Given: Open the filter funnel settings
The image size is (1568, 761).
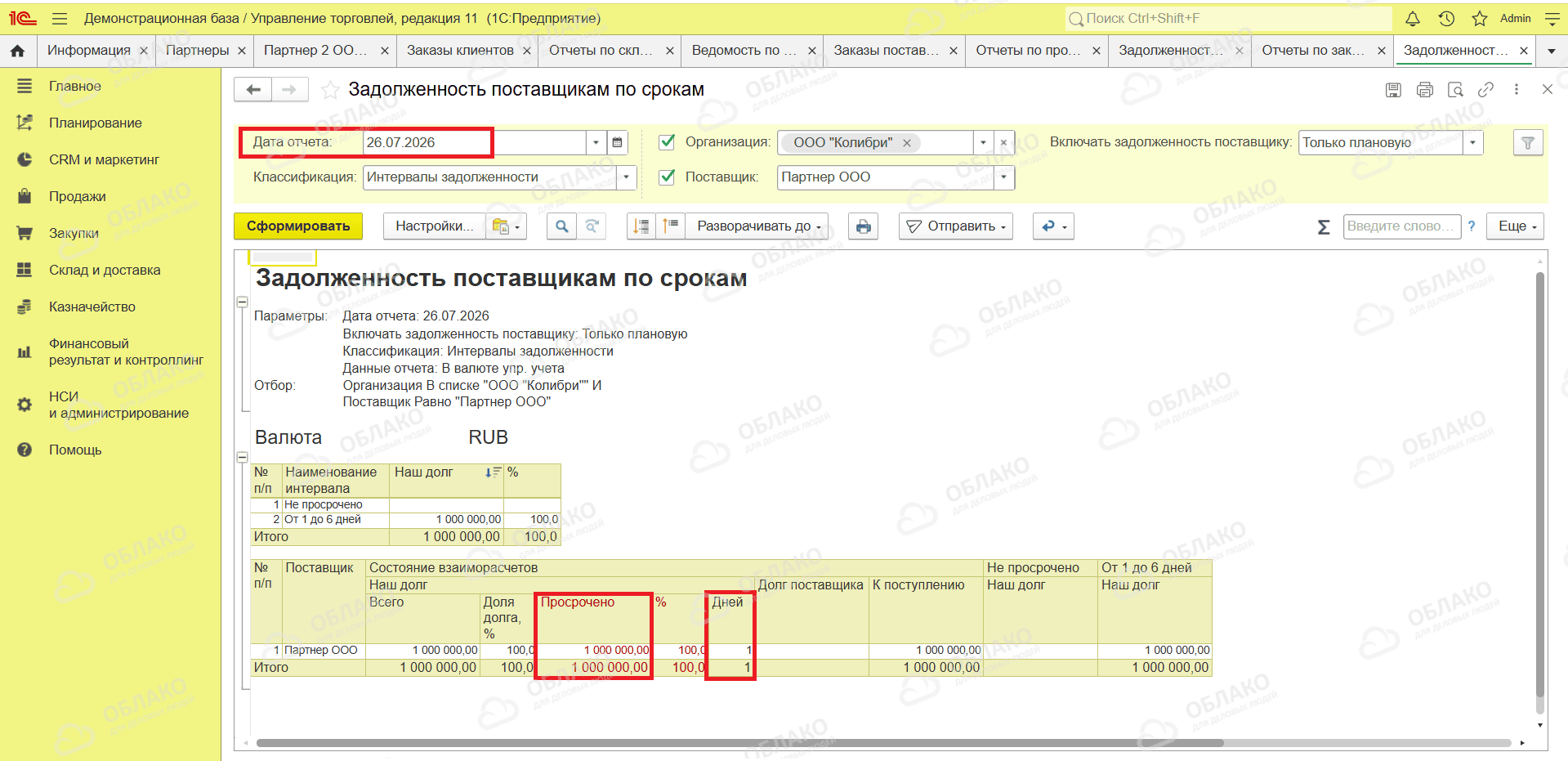Looking at the screenshot, I should coord(1528,143).
